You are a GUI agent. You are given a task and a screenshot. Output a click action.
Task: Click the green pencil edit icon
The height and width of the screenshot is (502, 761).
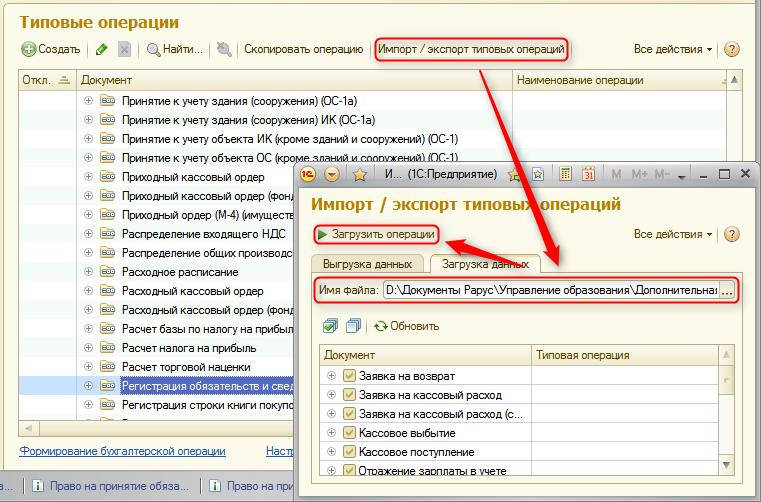(101, 49)
